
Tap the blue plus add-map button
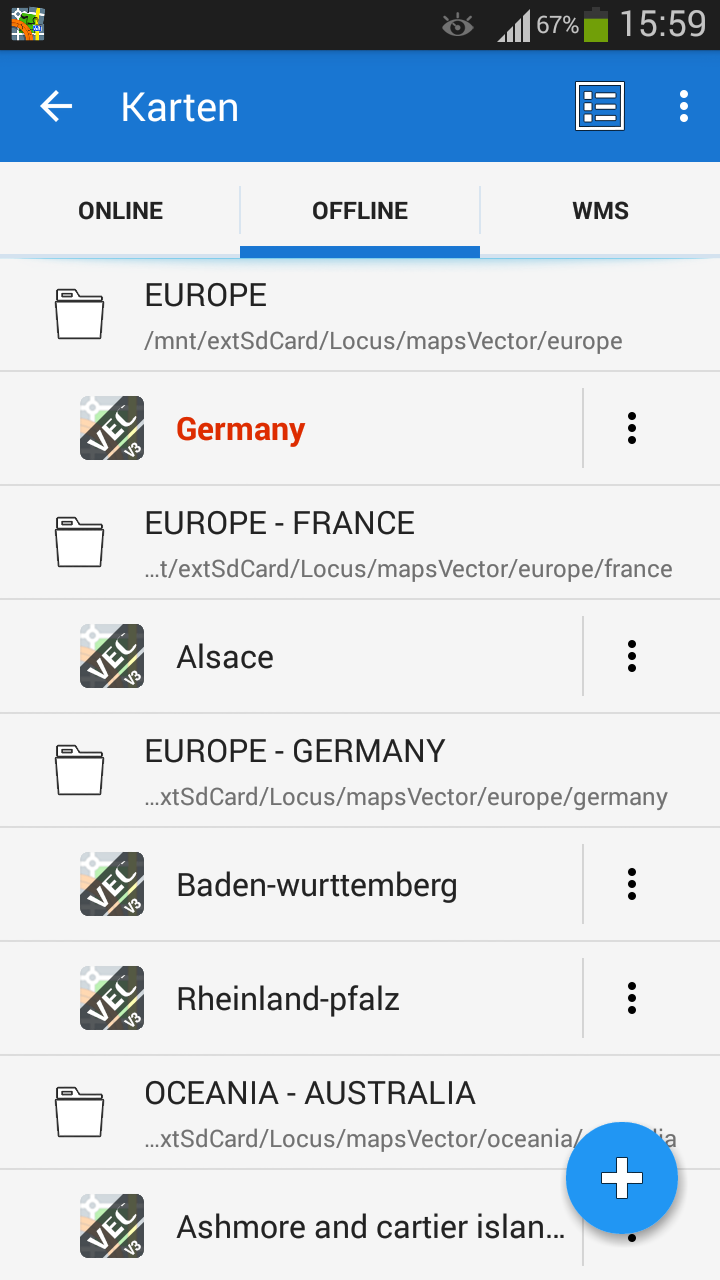click(622, 1179)
